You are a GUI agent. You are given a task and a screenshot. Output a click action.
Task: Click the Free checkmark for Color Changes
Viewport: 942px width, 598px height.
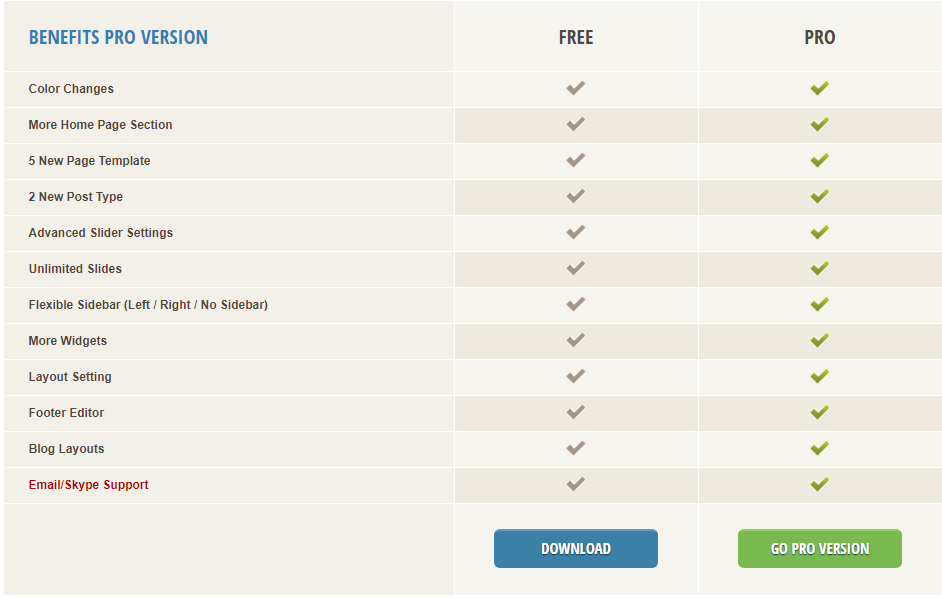tap(575, 88)
